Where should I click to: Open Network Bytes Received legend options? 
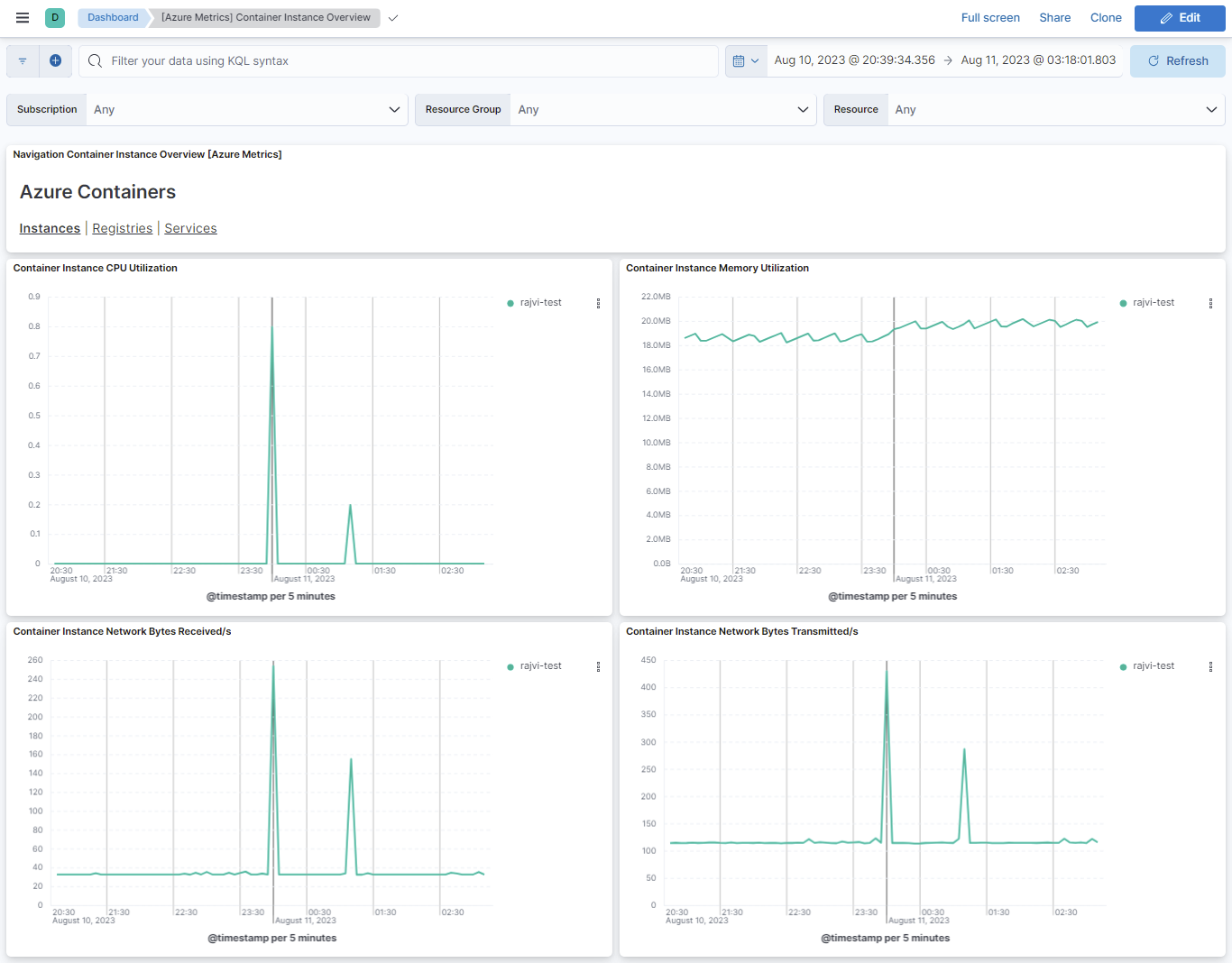click(598, 667)
